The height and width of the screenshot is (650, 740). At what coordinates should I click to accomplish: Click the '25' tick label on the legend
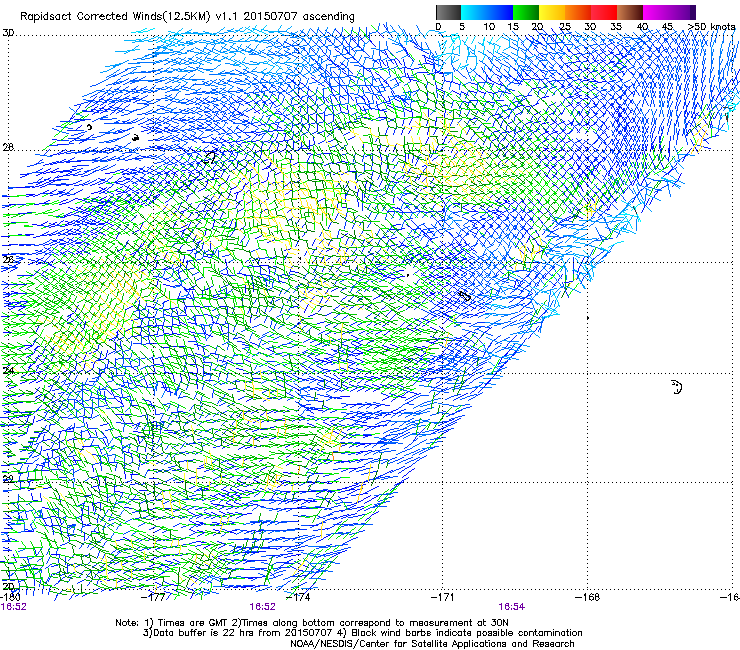565,27
